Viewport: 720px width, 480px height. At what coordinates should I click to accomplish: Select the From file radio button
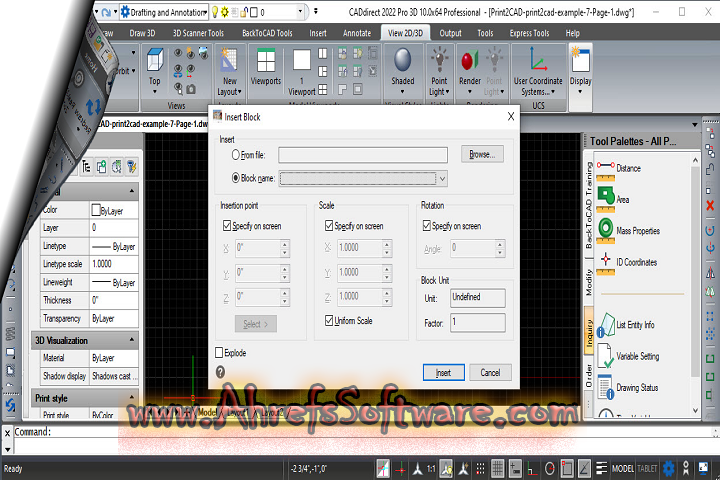pyautogui.click(x=236, y=155)
